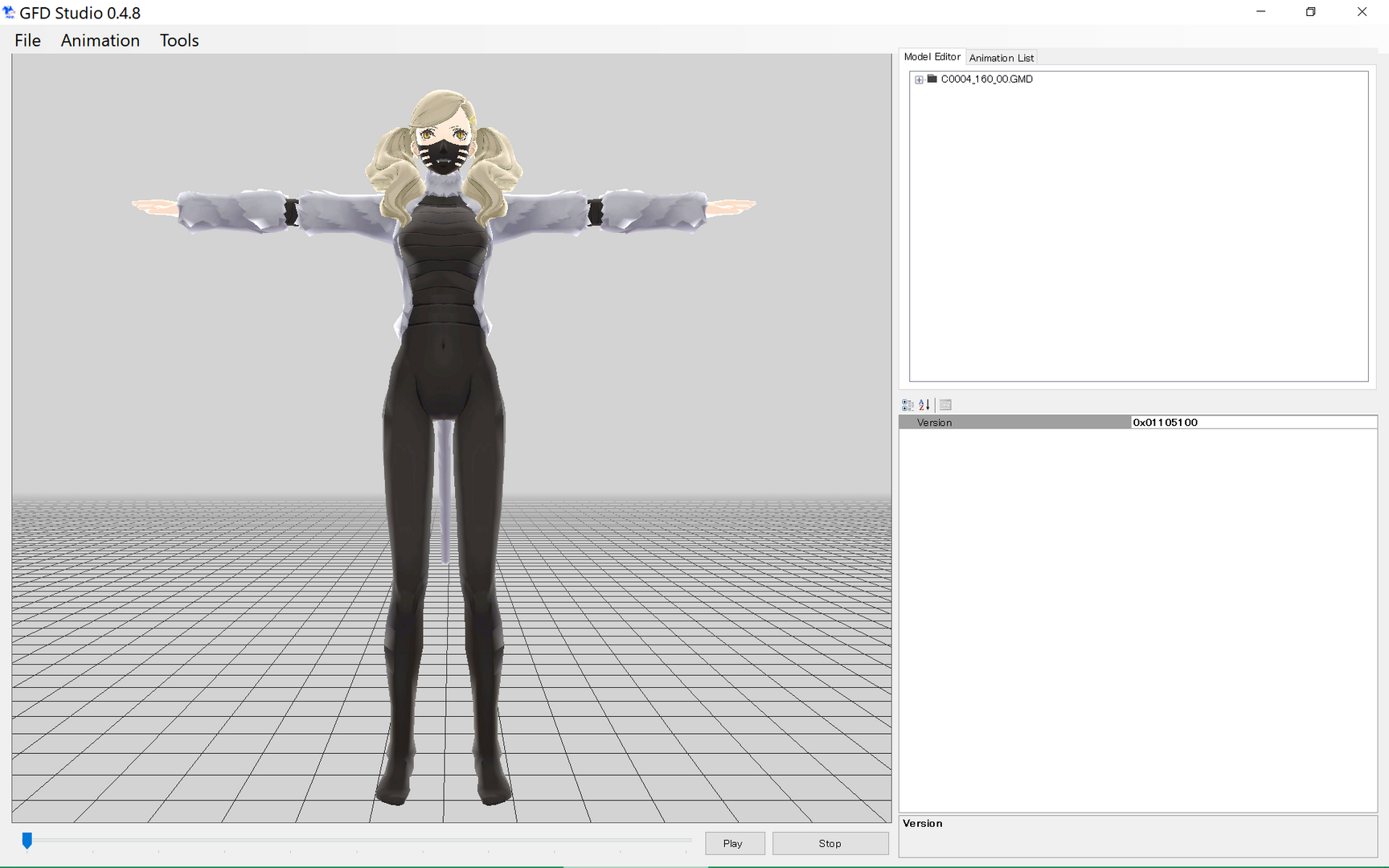Switch to the Model Editor tab
This screenshot has height=868, width=1389.
(932, 57)
